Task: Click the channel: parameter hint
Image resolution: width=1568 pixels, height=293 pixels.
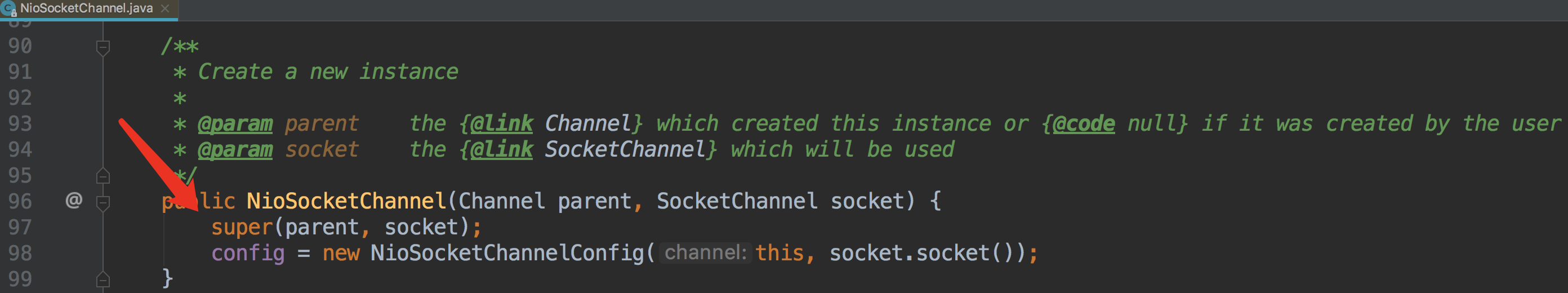Action: coord(705,253)
